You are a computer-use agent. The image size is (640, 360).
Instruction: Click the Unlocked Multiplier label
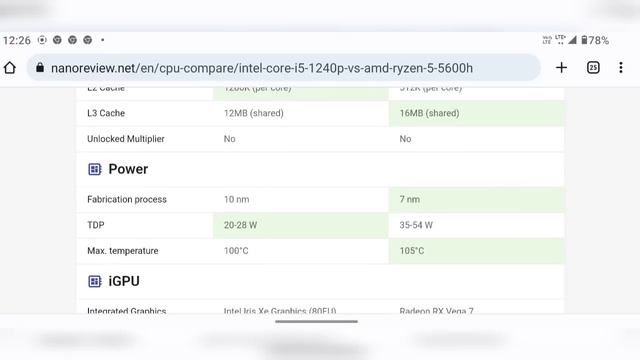click(126, 139)
